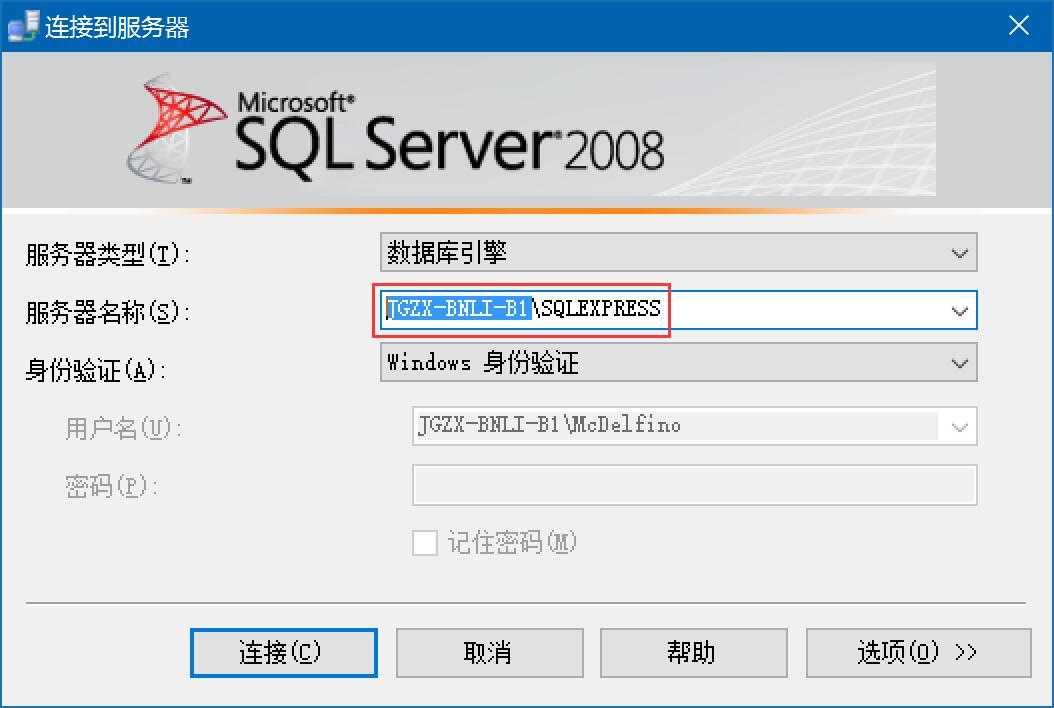Click the disabled 用户名 dropdown arrow

pos(959,426)
